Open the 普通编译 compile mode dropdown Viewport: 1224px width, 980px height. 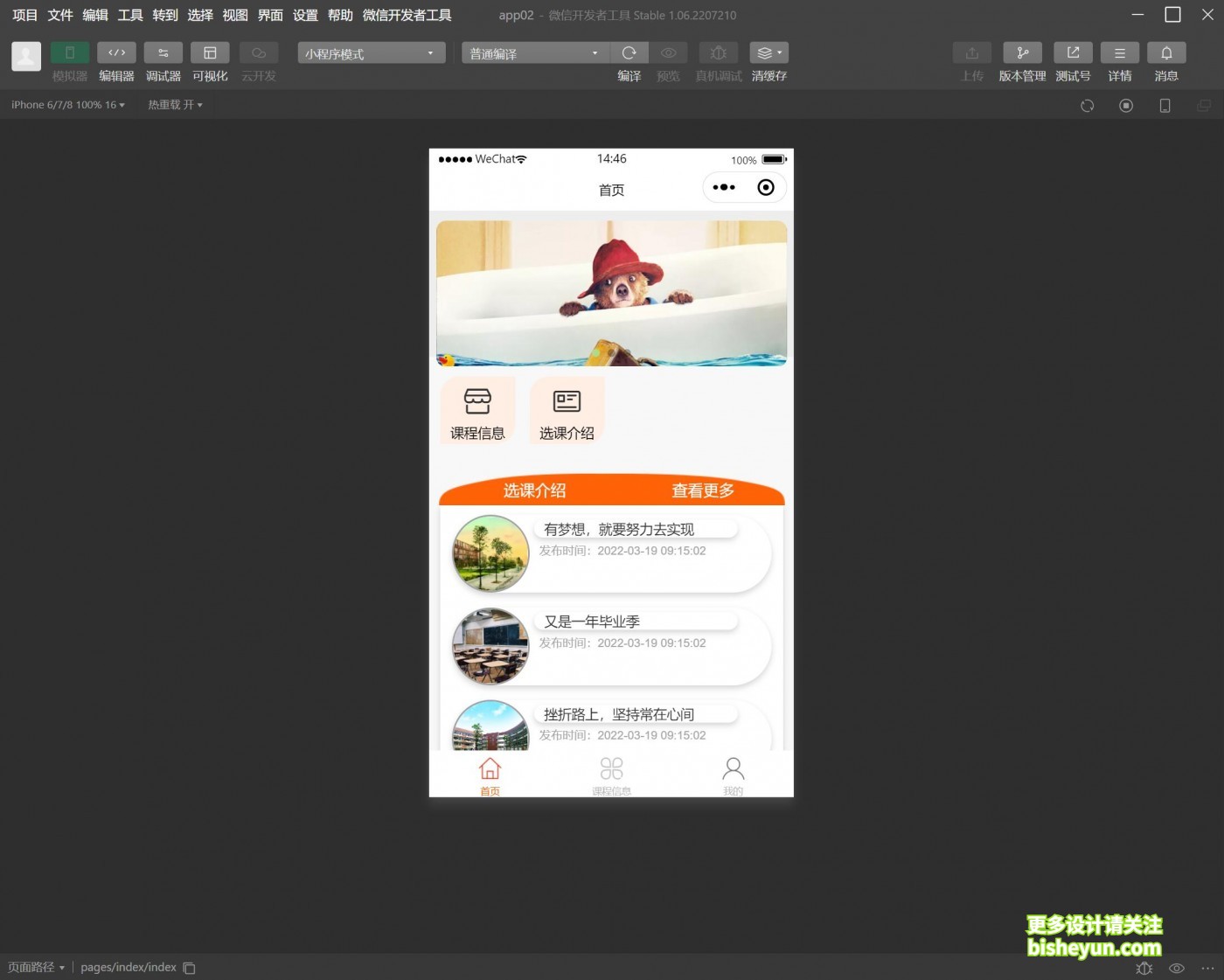[x=535, y=53]
